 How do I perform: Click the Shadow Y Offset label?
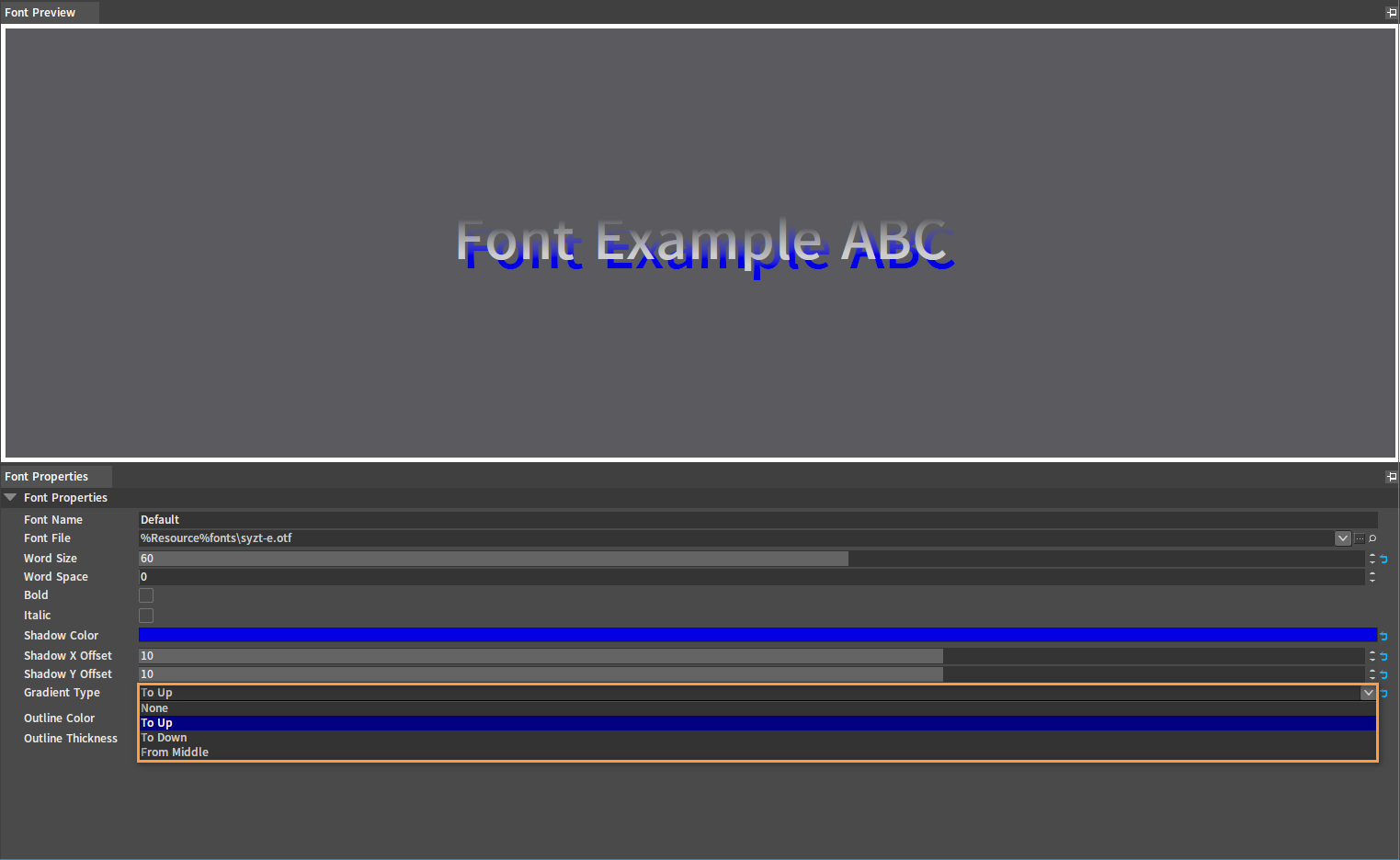[x=68, y=674]
